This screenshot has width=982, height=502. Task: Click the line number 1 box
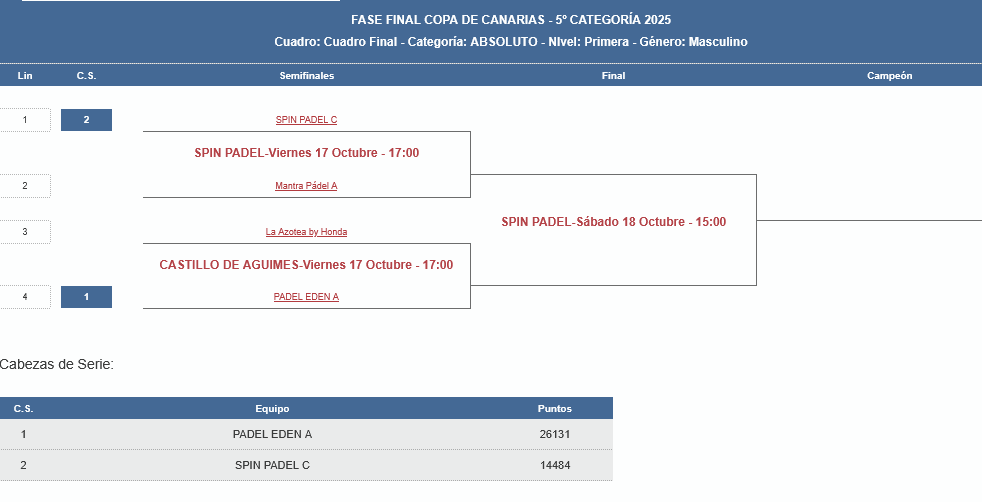(25, 120)
